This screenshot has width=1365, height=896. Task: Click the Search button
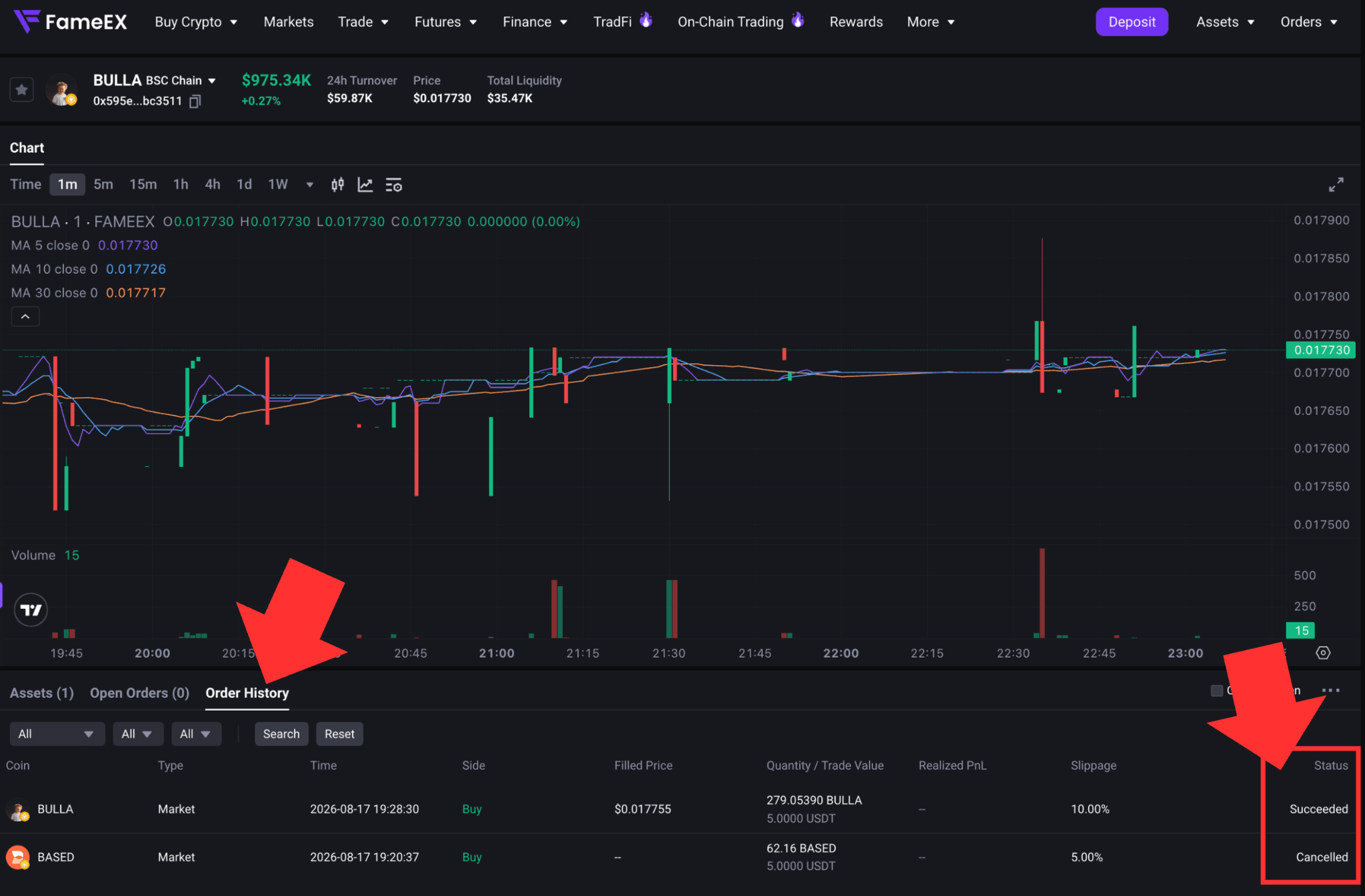click(281, 734)
